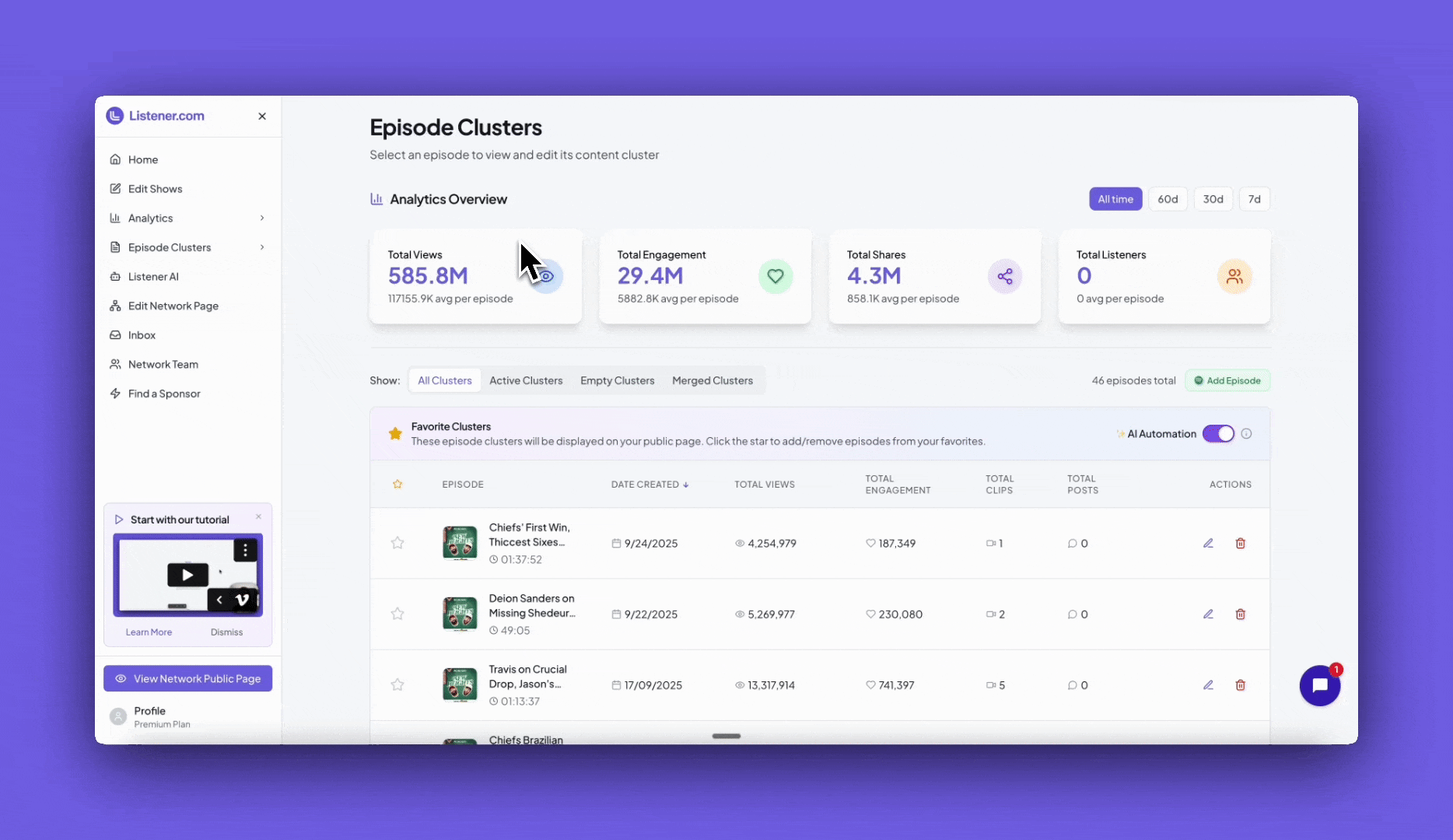This screenshot has height=840, width=1453.
Task: Select the 60d range filter
Action: pyautogui.click(x=1168, y=199)
